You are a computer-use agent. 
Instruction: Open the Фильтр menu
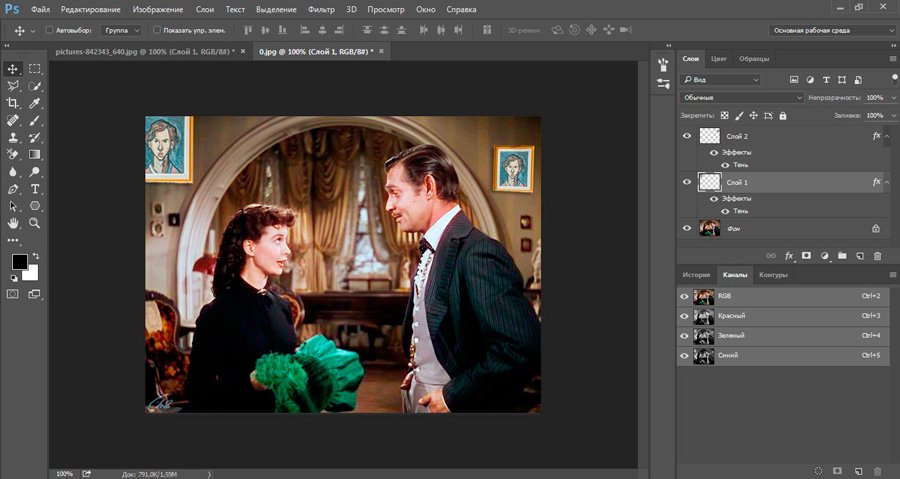point(321,9)
